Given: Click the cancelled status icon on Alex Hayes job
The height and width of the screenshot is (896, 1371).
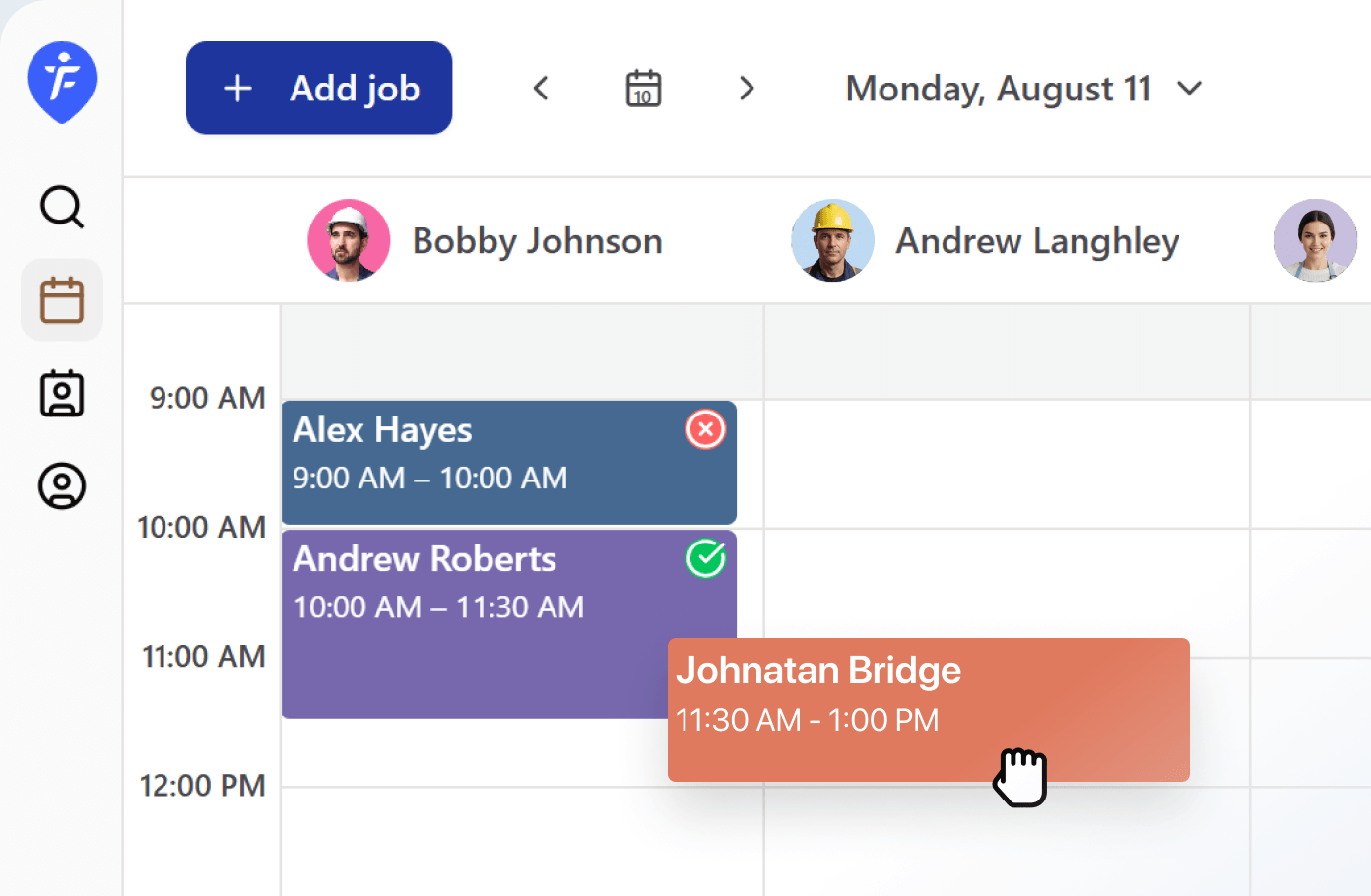Looking at the screenshot, I should [x=704, y=429].
